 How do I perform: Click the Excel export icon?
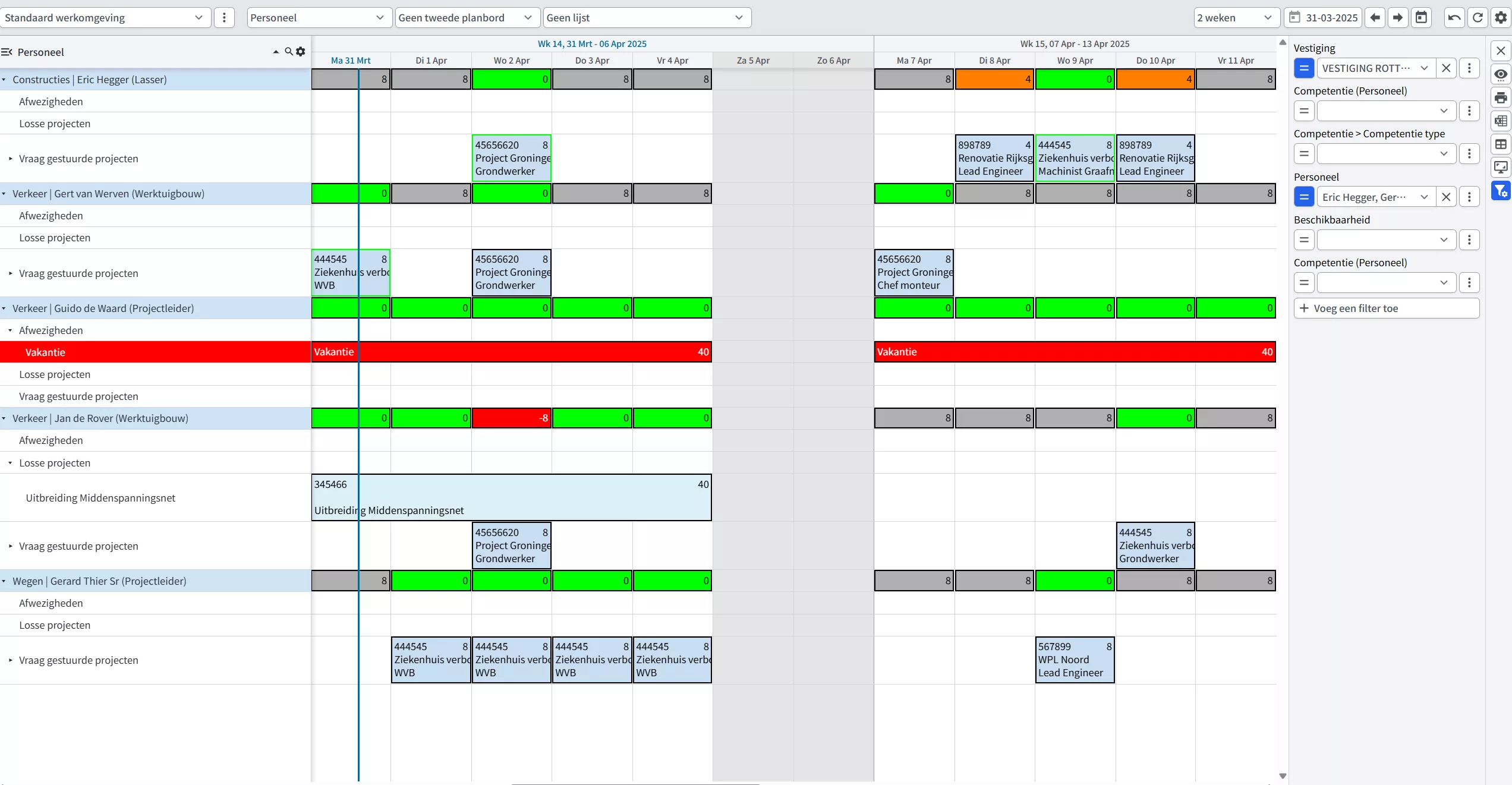click(x=1501, y=121)
